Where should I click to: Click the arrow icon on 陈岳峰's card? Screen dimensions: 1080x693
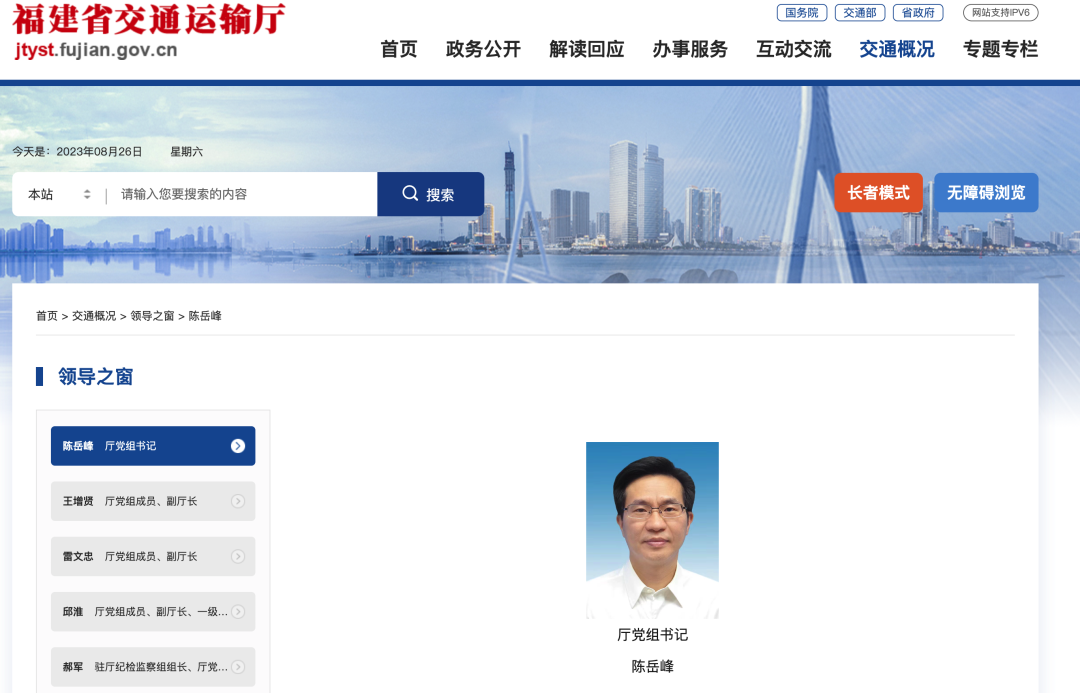[237, 445]
